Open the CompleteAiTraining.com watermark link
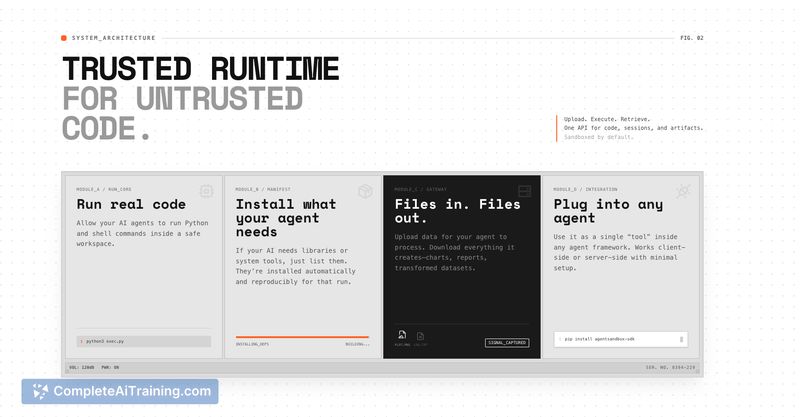800x417 pixels. 131,392
